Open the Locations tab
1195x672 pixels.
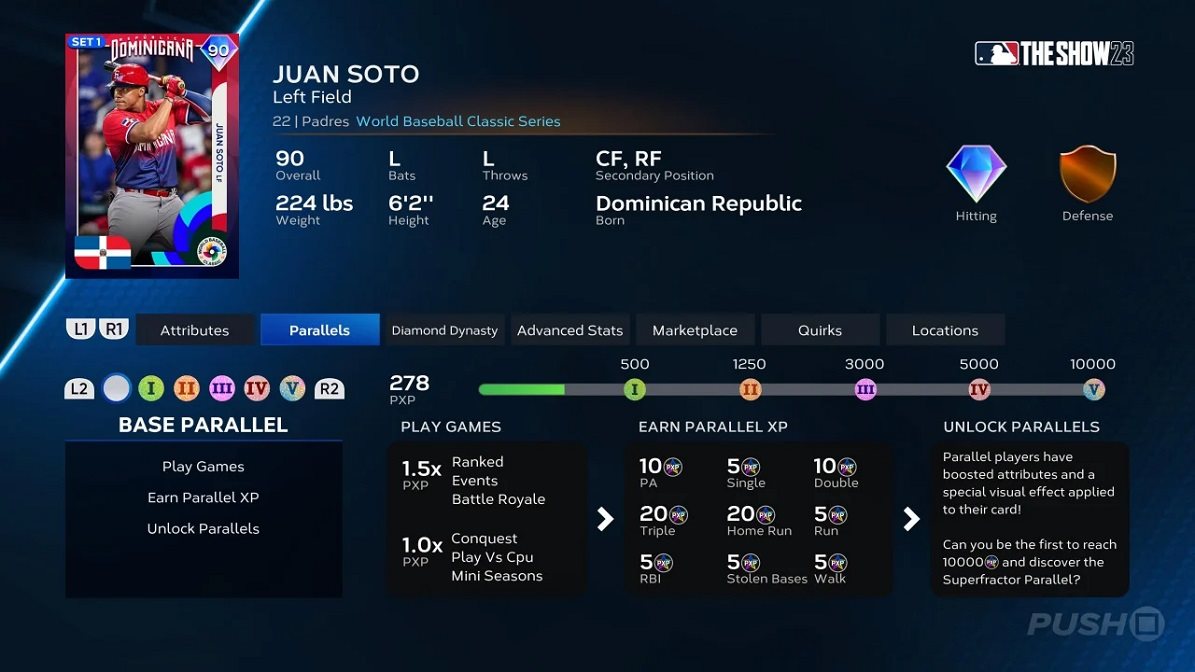coord(945,330)
